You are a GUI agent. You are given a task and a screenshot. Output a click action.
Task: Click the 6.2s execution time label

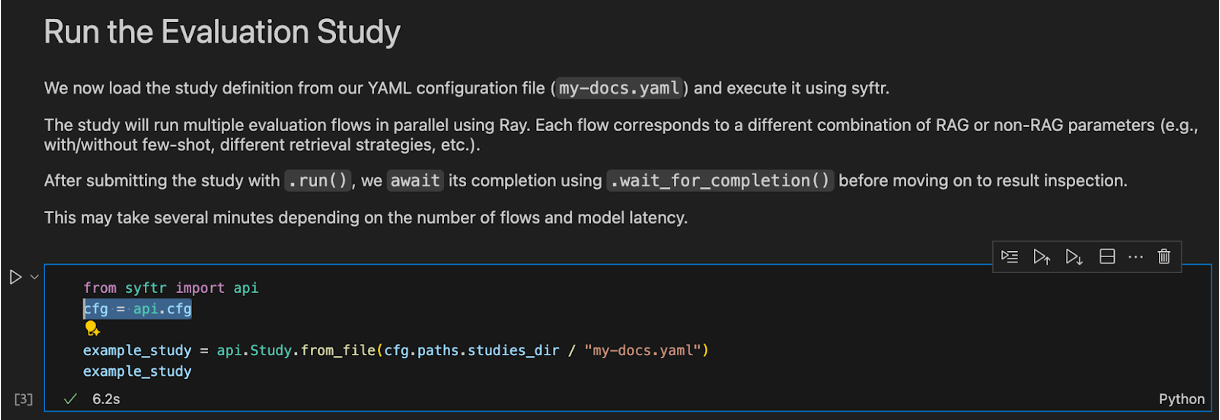106,398
